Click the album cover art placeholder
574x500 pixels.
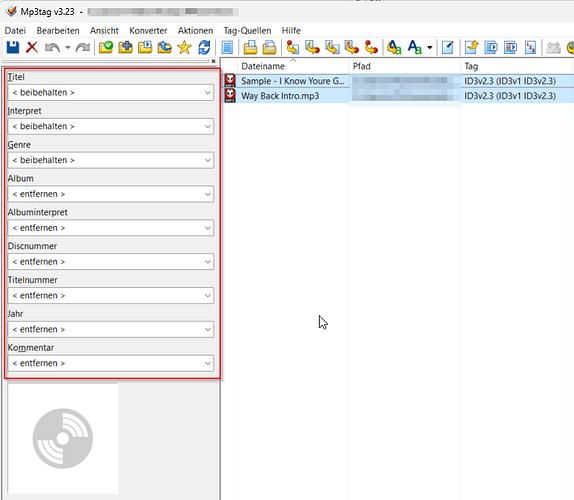(x=63, y=439)
